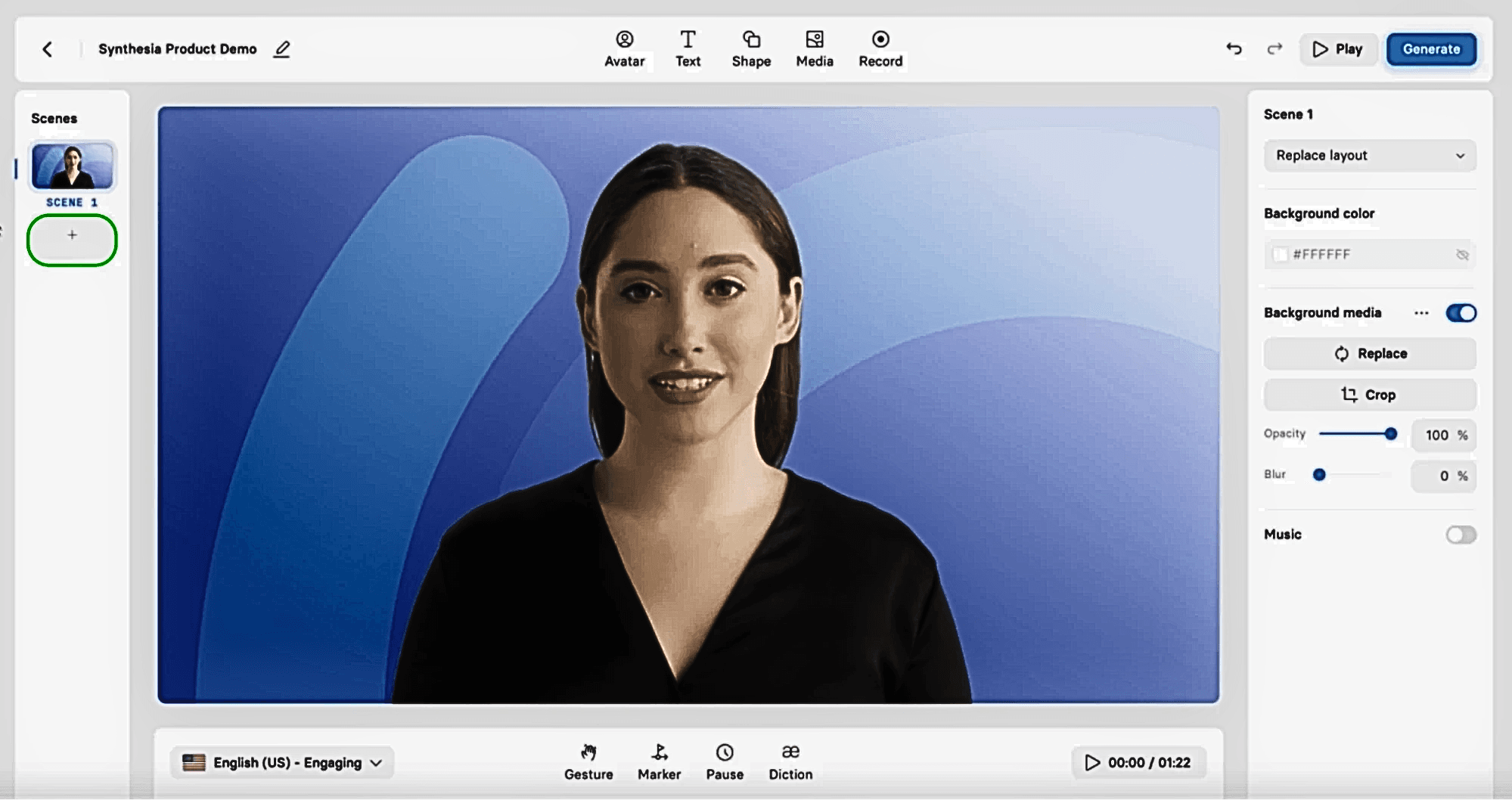Toggle background color visibility eye icon
This screenshot has height=800, width=1512.
1462,255
